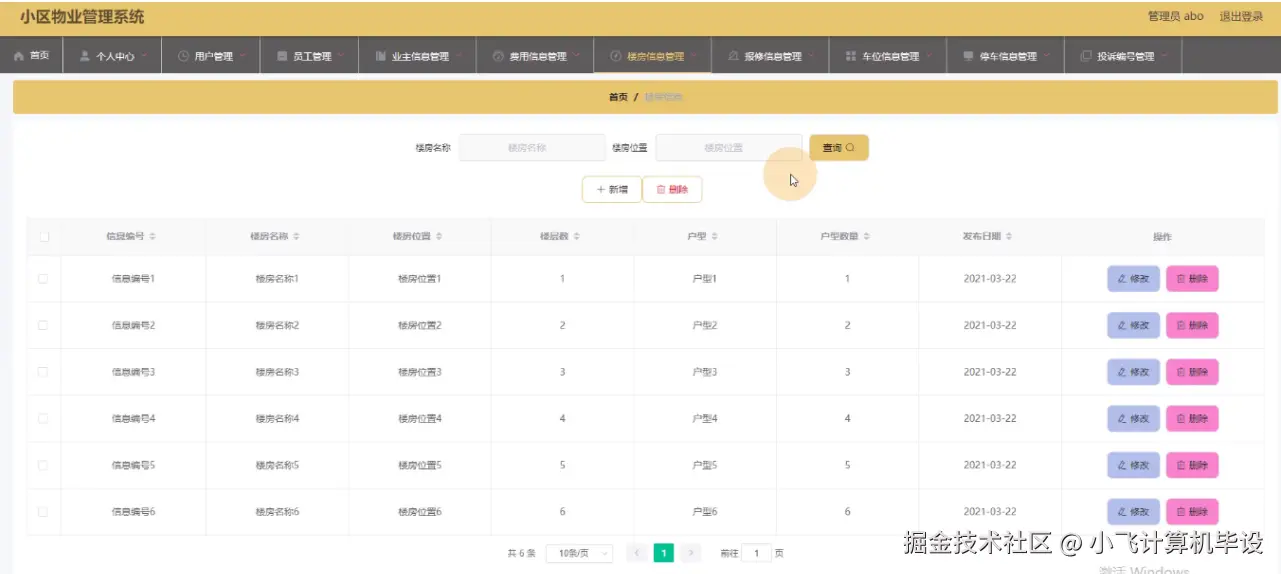Expand the 车位信息管理 menu arrow
Screen dimensions: 1281x574
click(930, 56)
